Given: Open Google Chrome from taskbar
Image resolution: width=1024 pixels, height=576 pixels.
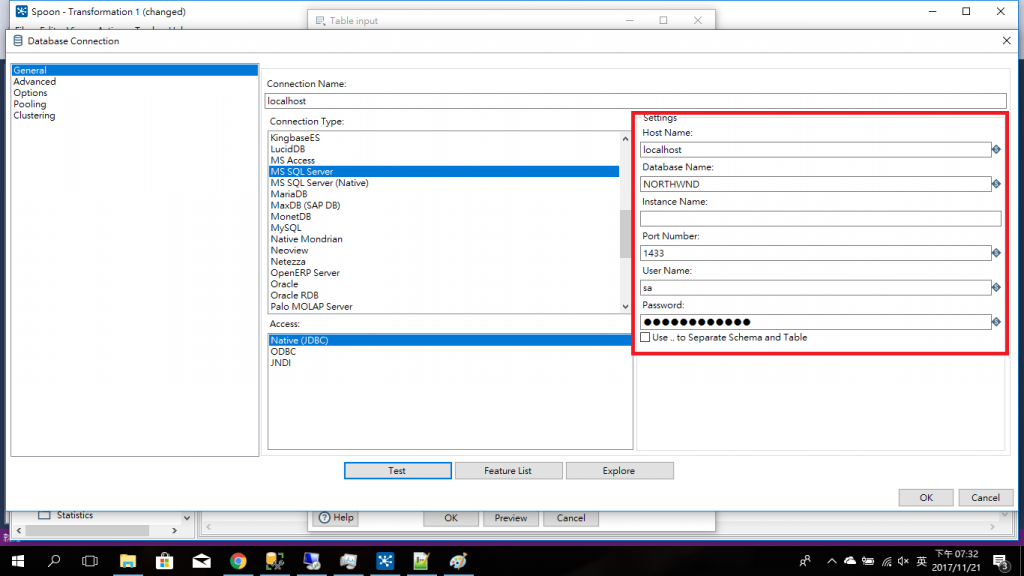Looking at the screenshot, I should tap(238, 561).
